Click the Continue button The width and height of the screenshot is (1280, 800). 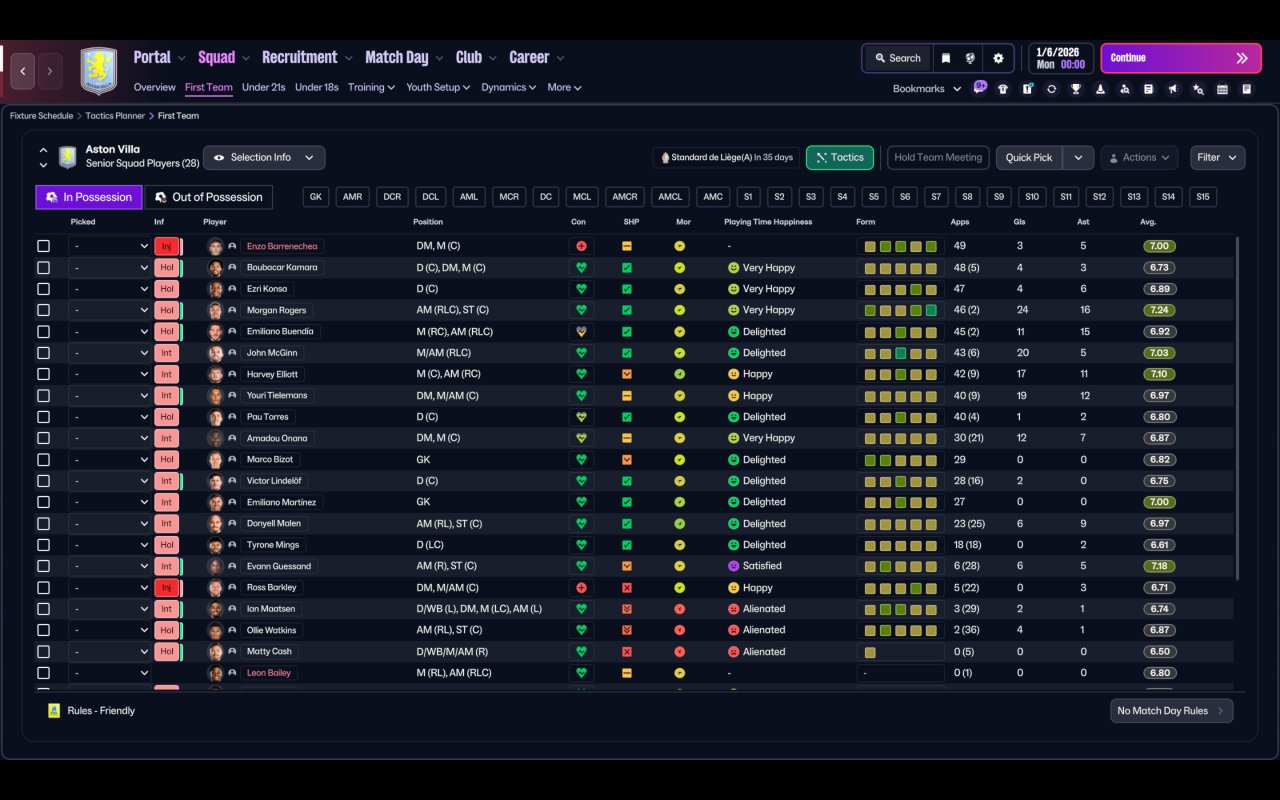click(x=1181, y=58)
